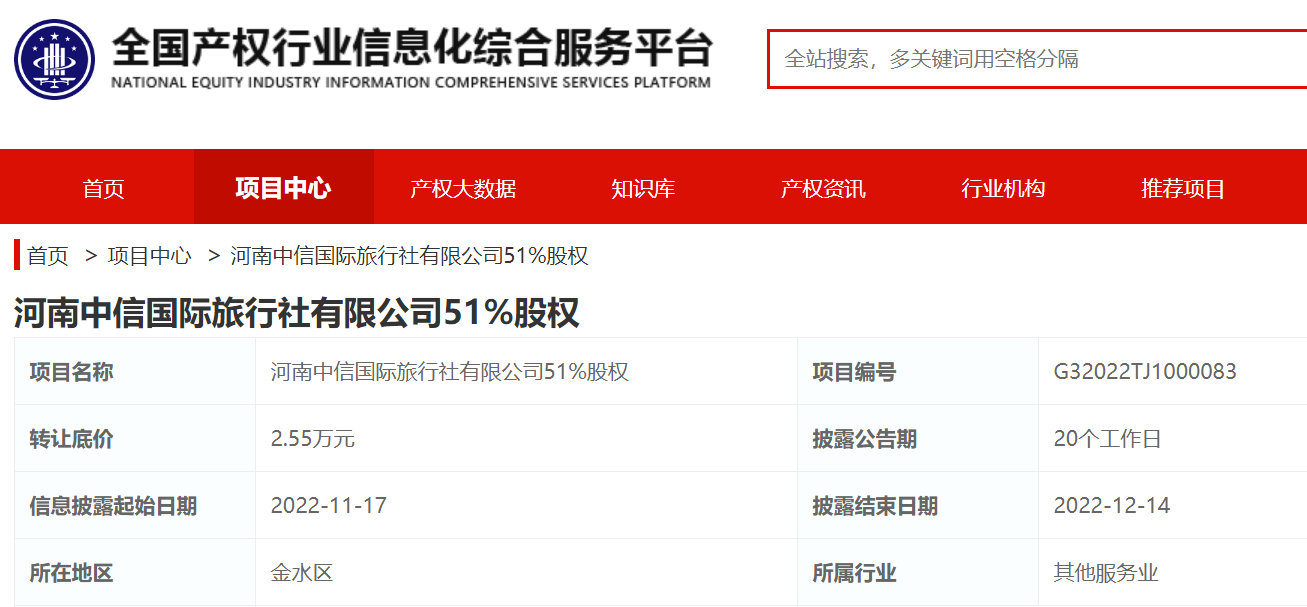Click the site title 全国产权行业信息化综合服务平台
This screenshot has width=1307, height=607.
411,47
